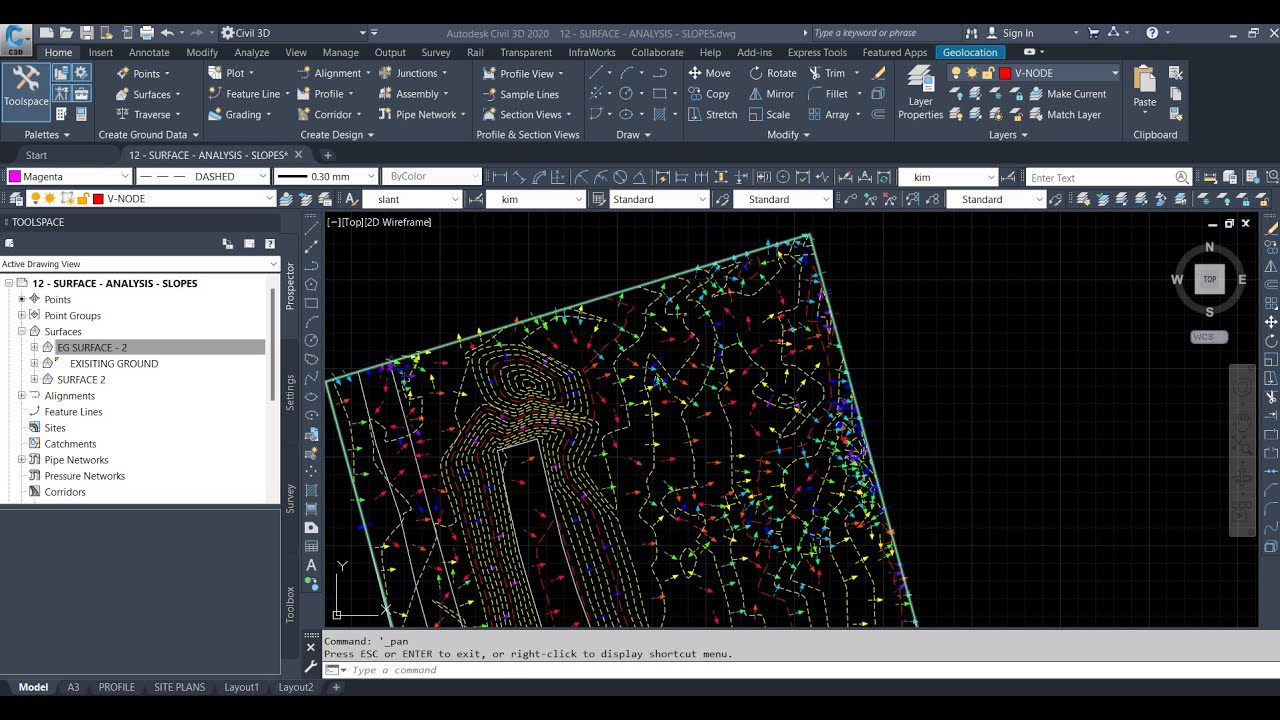Open the Settings side tab
1280x720 pixels.
point(291,392)
